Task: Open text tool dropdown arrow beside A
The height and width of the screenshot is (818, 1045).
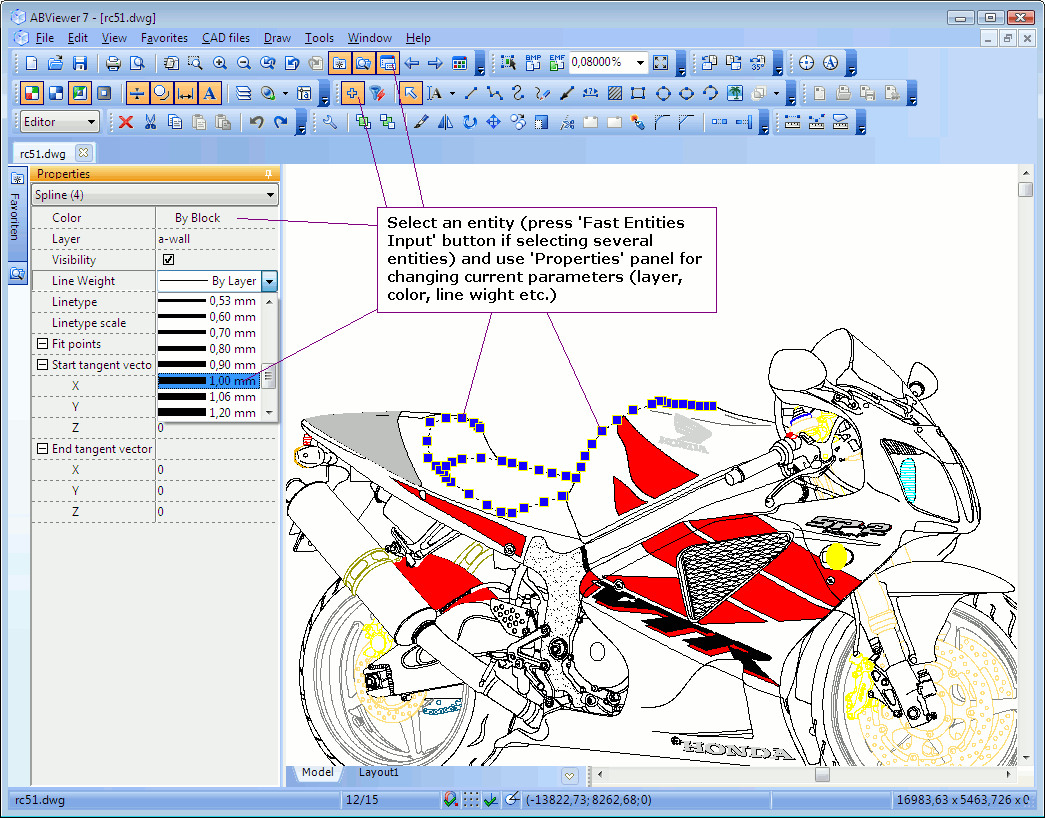Action: point(453,93)
